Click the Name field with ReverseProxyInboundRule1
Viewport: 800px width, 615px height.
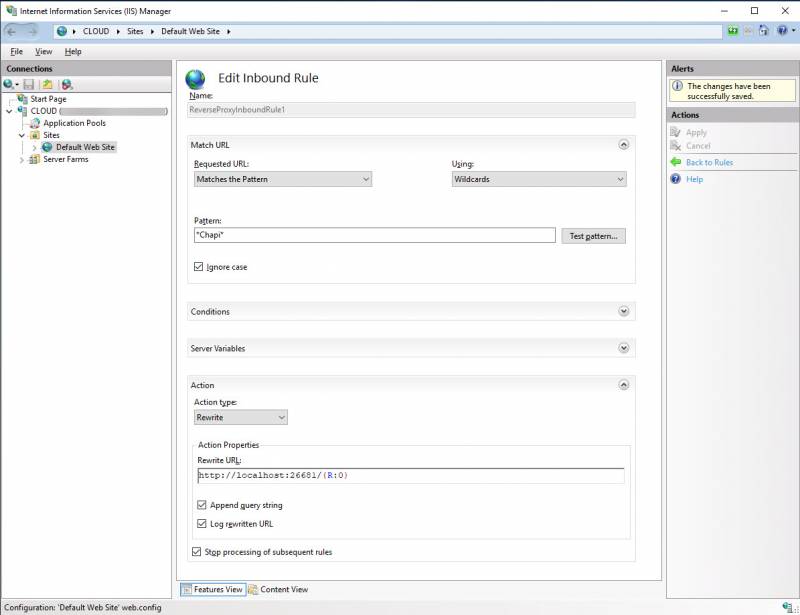coord(411,110)
